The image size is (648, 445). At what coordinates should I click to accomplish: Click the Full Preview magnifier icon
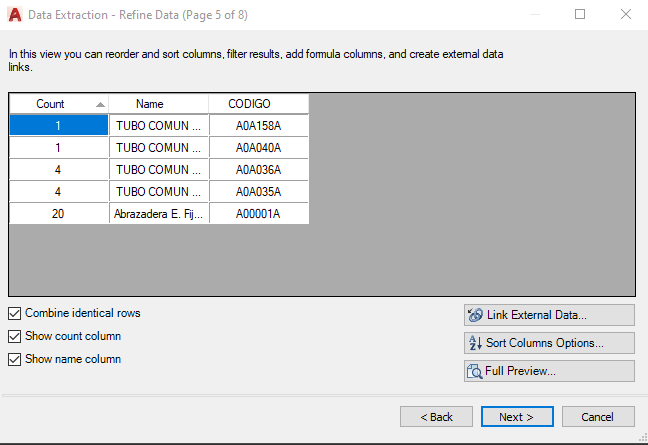click(x=474, y=371)
